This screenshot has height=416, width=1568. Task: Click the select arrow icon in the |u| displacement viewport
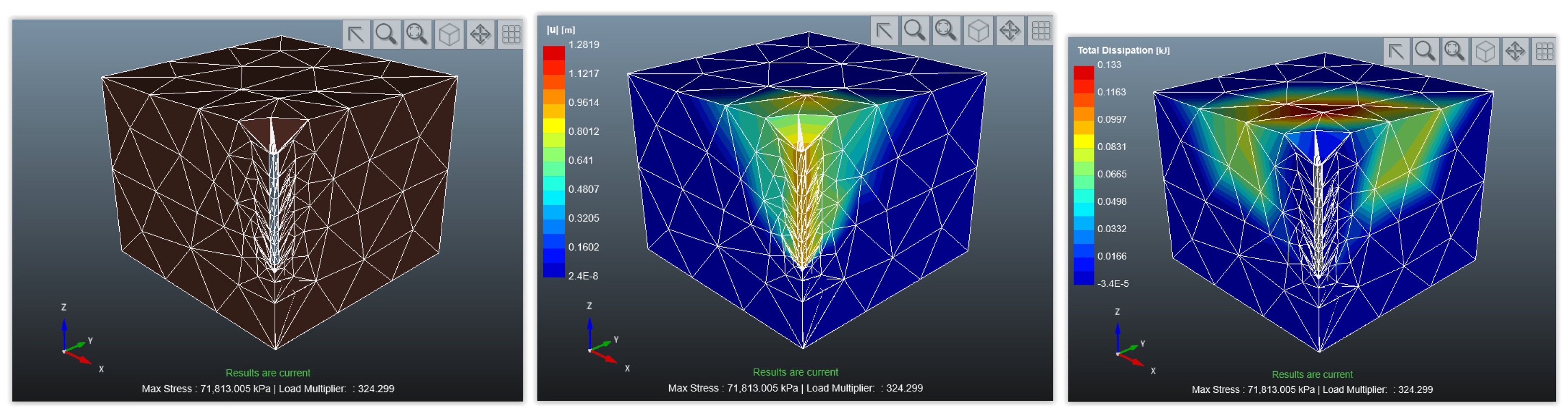[884, 30]
